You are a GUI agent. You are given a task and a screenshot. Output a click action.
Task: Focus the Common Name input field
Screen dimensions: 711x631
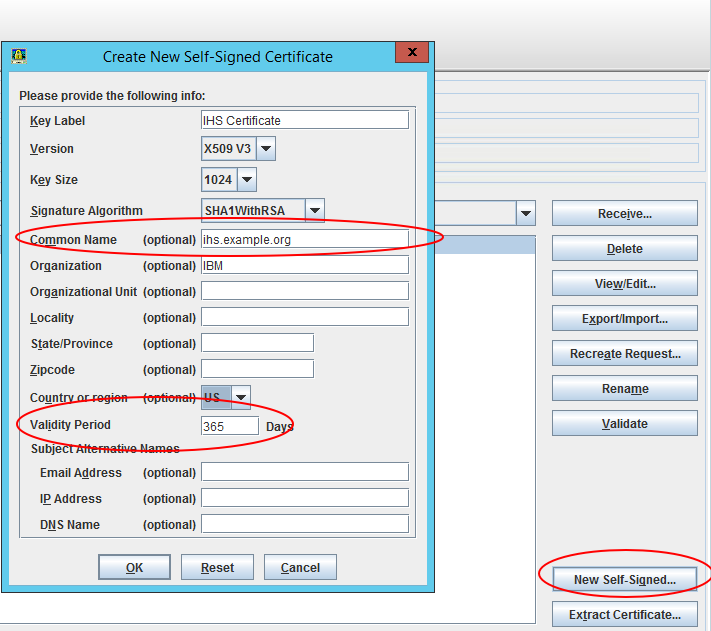coord(305,240)
